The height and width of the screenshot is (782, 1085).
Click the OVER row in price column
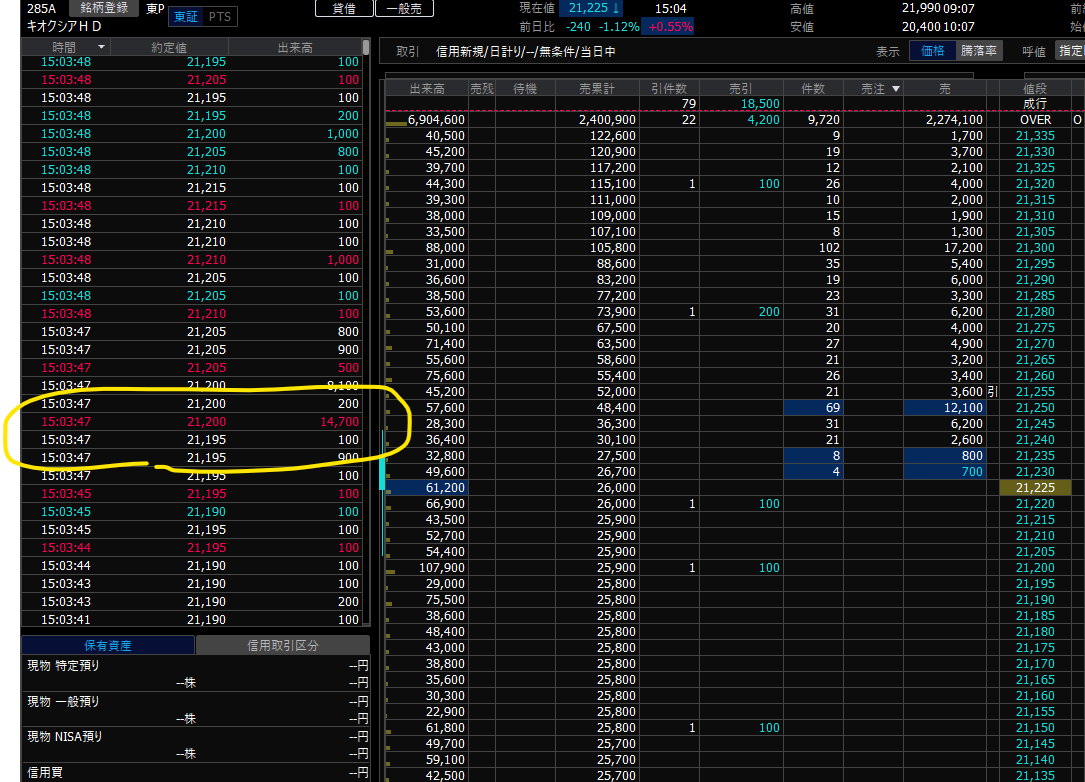[1035, 120]
